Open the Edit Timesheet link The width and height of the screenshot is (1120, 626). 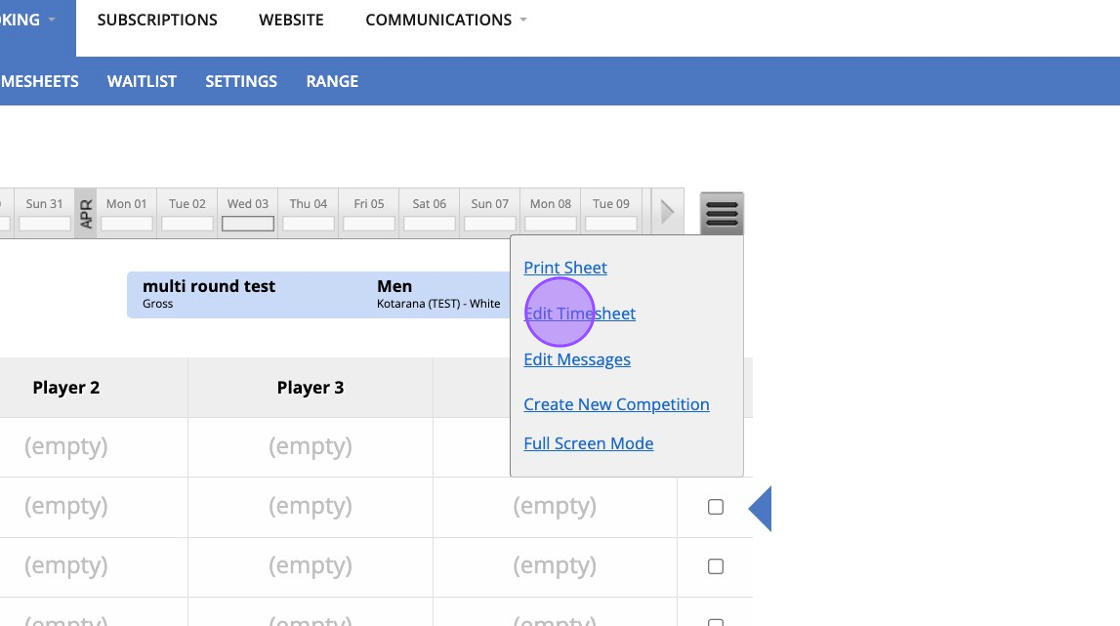[579, 313]
